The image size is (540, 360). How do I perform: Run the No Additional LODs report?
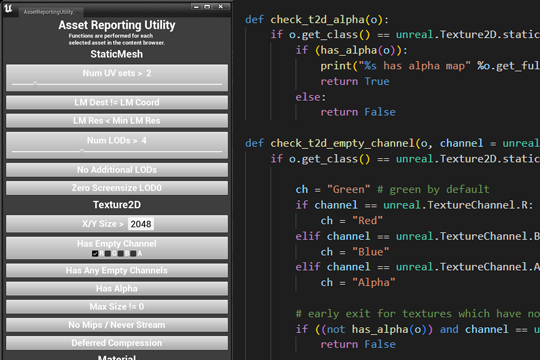pos(117,170)
